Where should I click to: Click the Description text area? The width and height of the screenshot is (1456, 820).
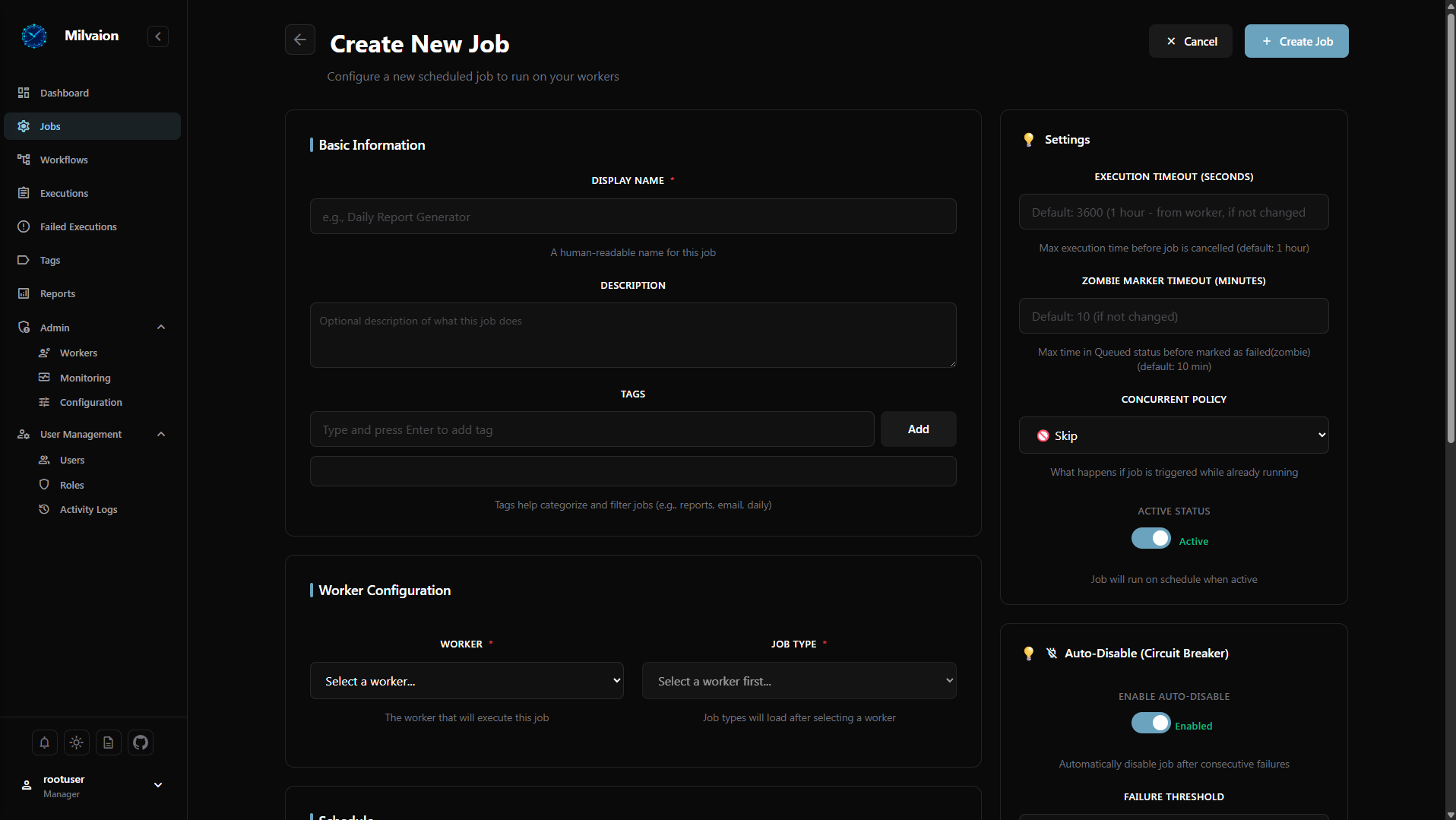click(x=633, y=335)
